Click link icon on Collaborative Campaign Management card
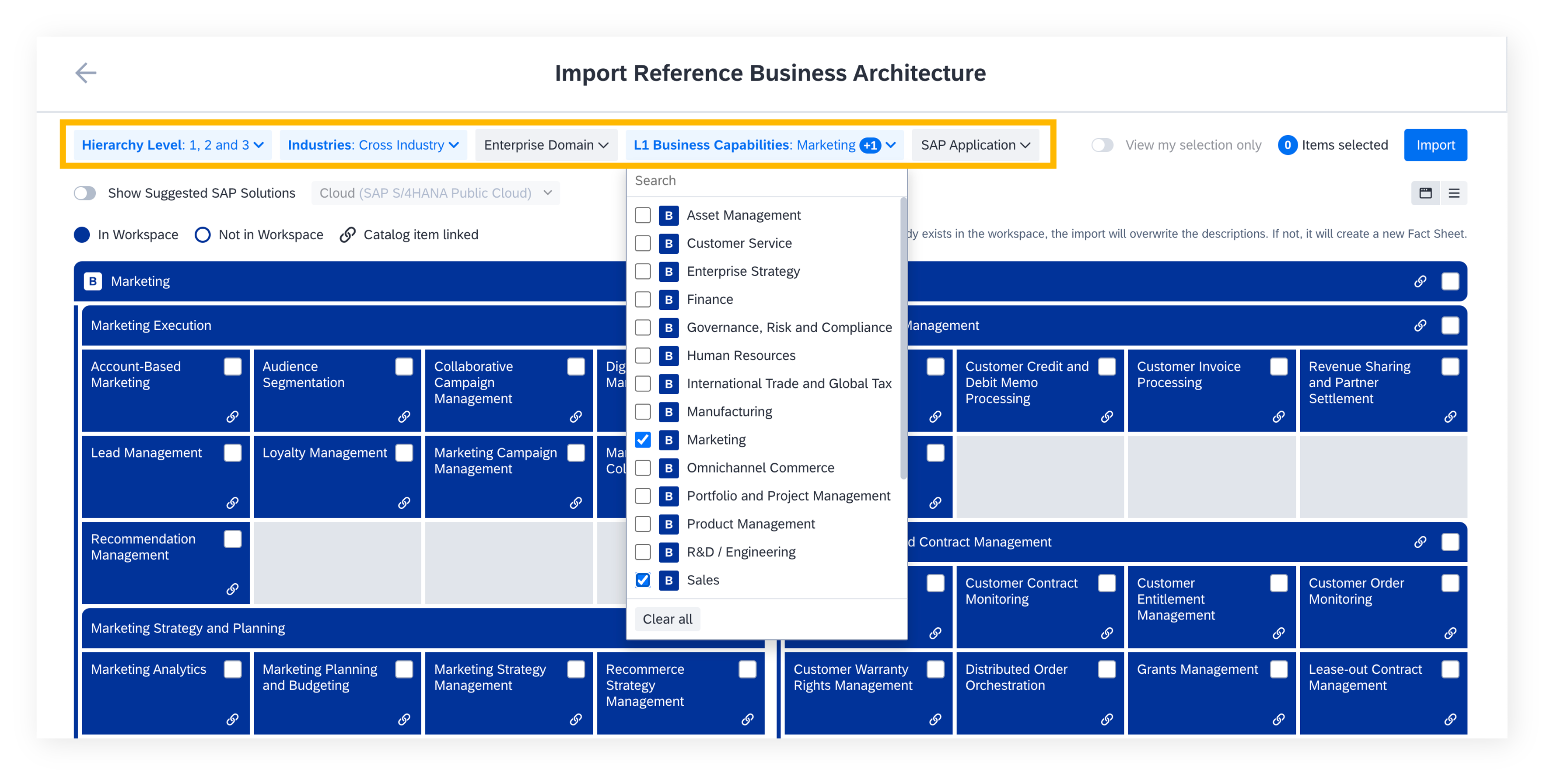1554x784 pixels. coord(576,417)
